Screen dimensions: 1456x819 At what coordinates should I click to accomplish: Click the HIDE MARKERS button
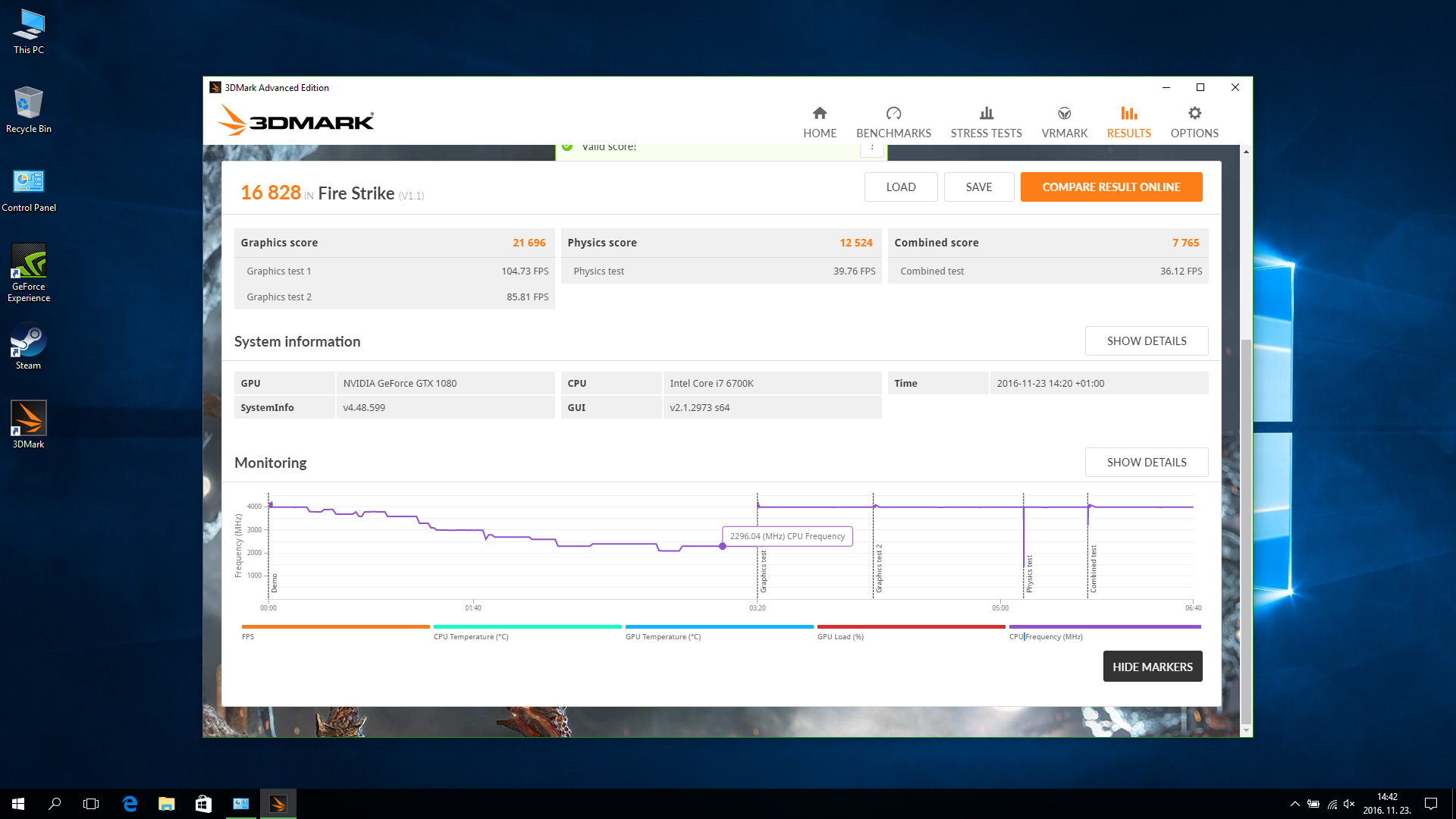1152,667
